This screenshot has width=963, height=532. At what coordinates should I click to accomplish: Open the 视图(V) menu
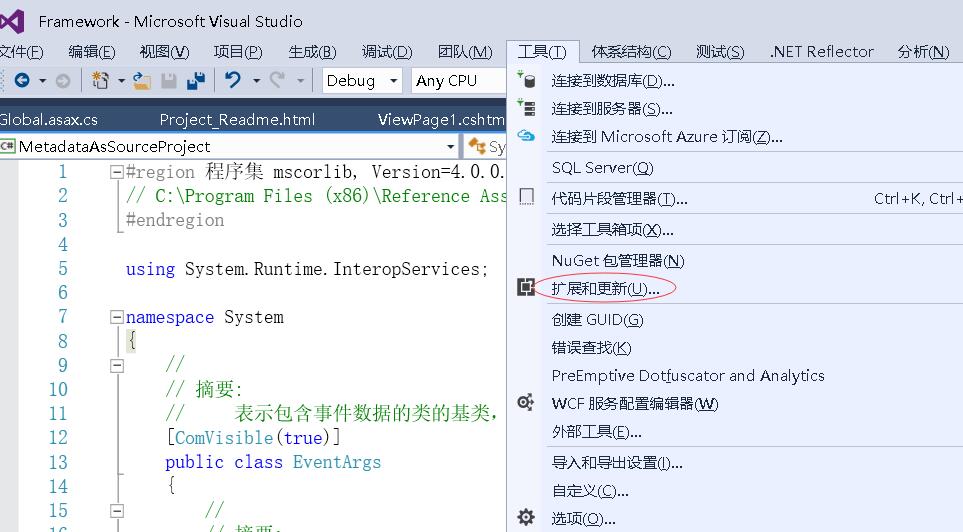[x=165, y=52]
